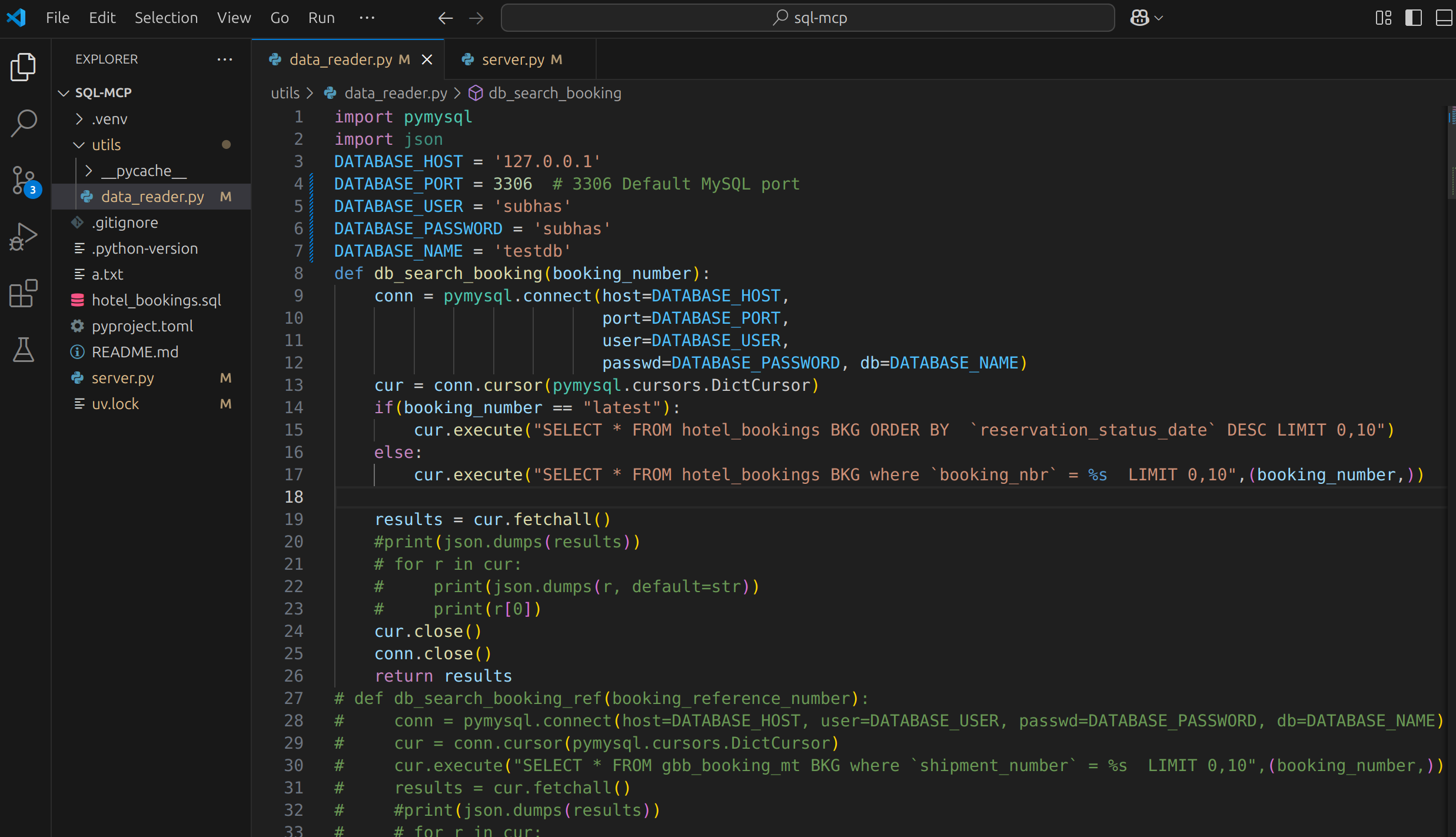Click 'cur.close()' on line 24
Viewport: 1456px width, 837px height.
(428, 632)
